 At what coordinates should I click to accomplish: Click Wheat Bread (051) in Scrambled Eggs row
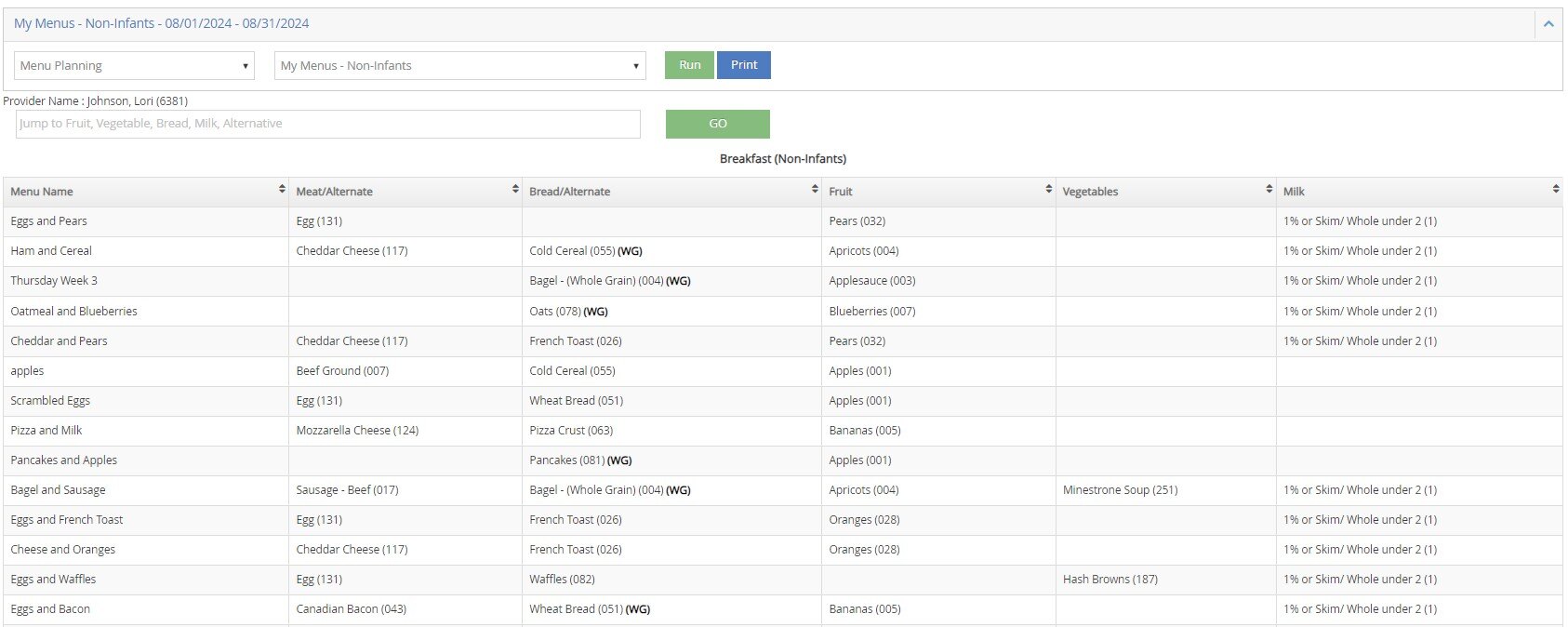click(x=576, y=401)
